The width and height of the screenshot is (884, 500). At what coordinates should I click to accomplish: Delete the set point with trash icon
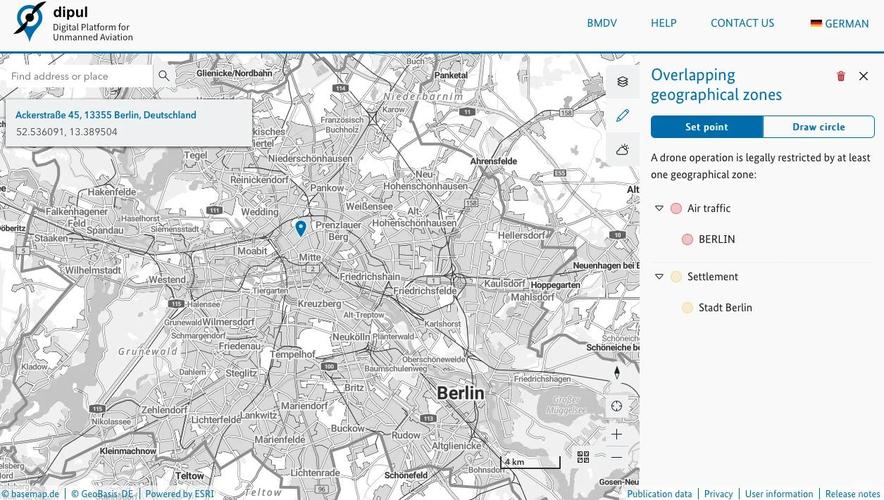[840, 76]
